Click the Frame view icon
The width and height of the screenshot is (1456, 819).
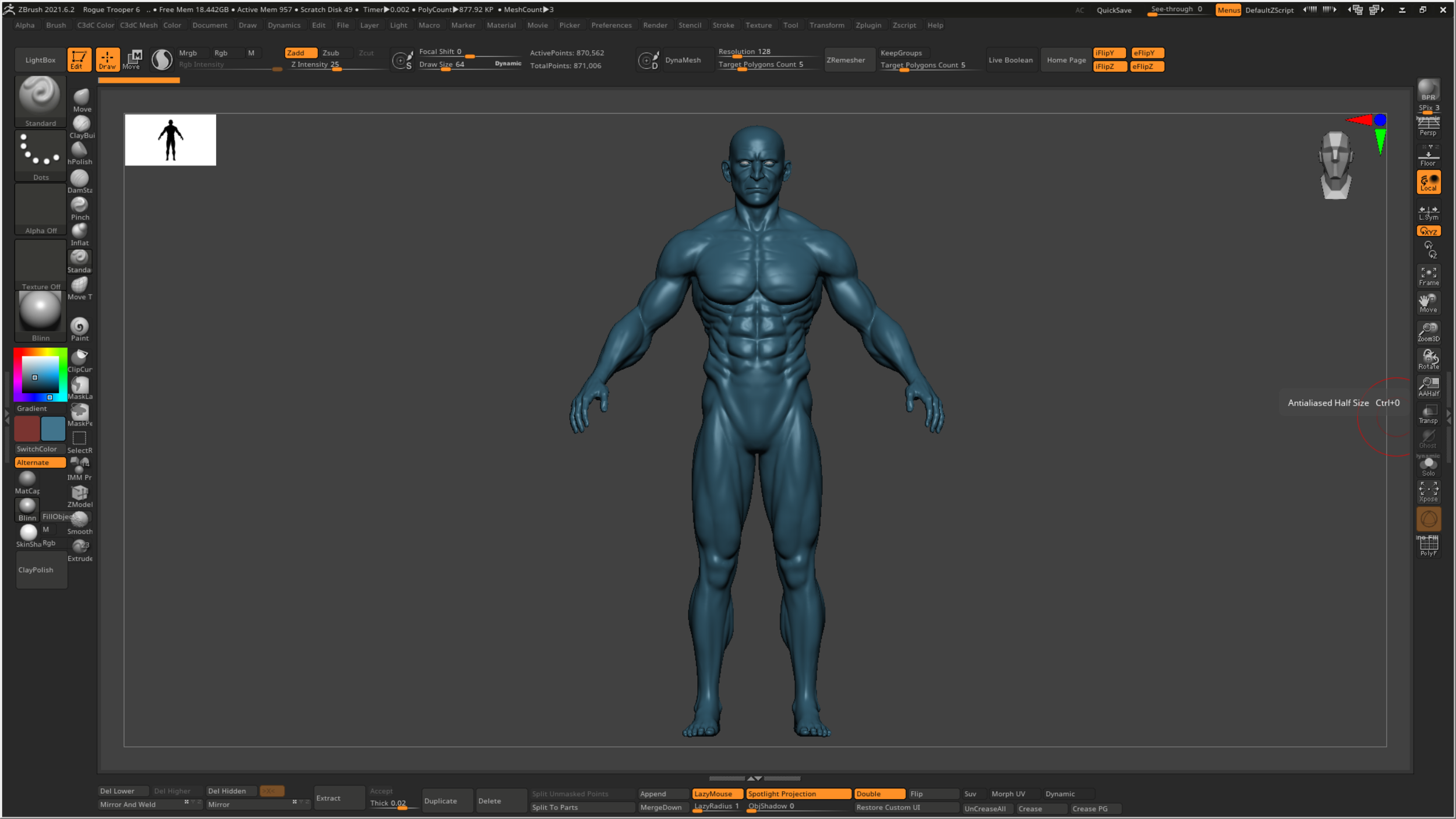click(1428, 276)
